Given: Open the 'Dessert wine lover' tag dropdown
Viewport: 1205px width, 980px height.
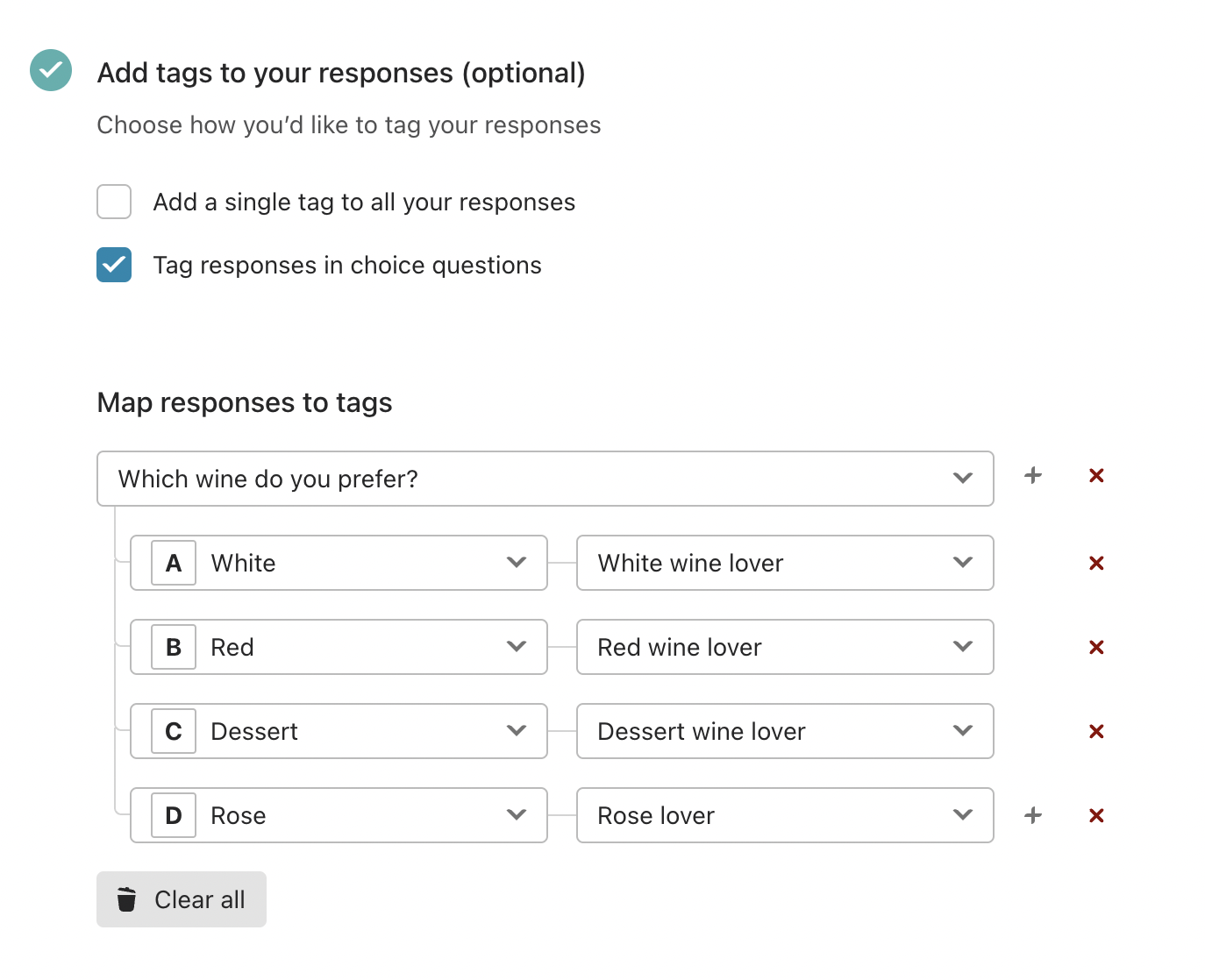Looking at the screenshot, I should point(785,731).
